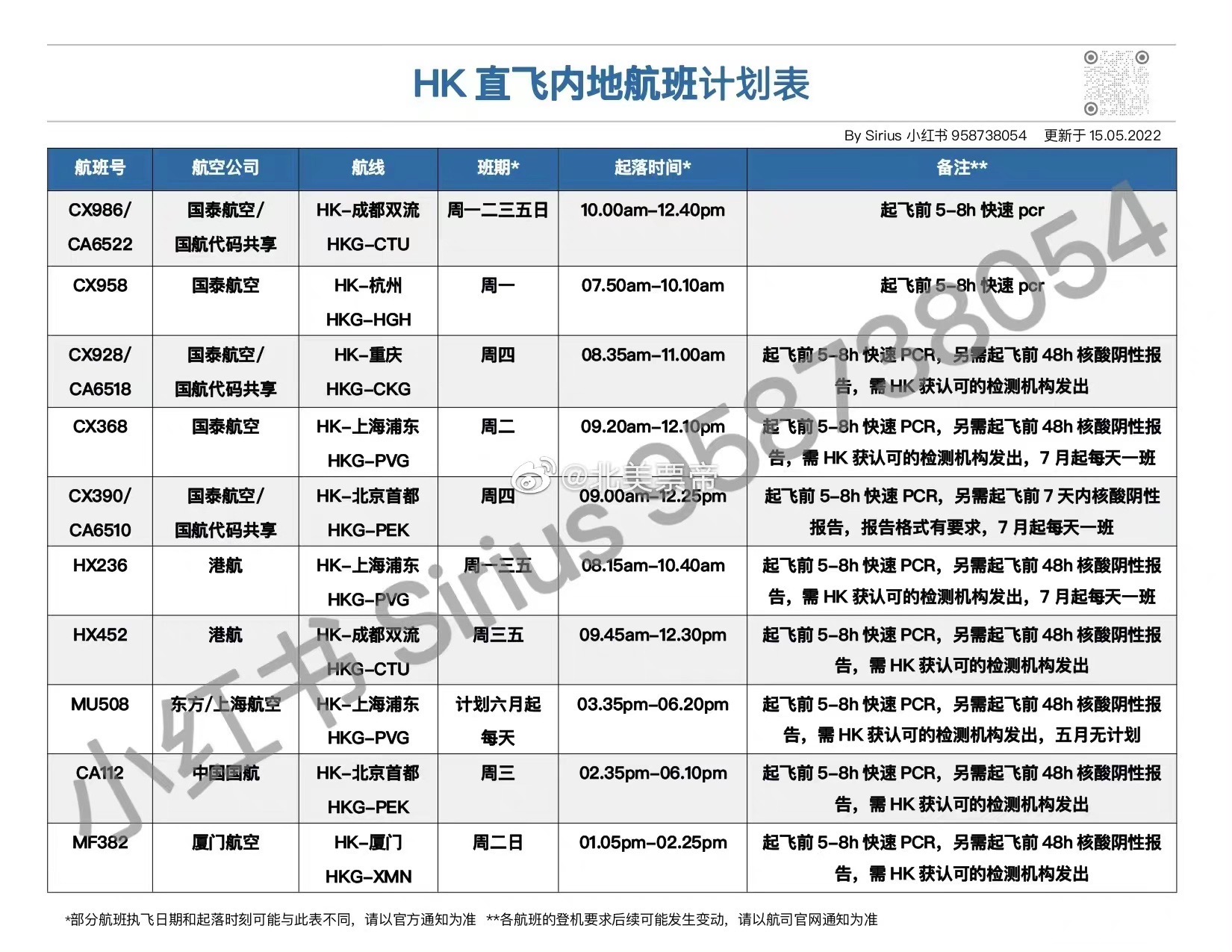
Task: Click the update date '更新于 15.05.2022'
Action: tap(1102, 136)
